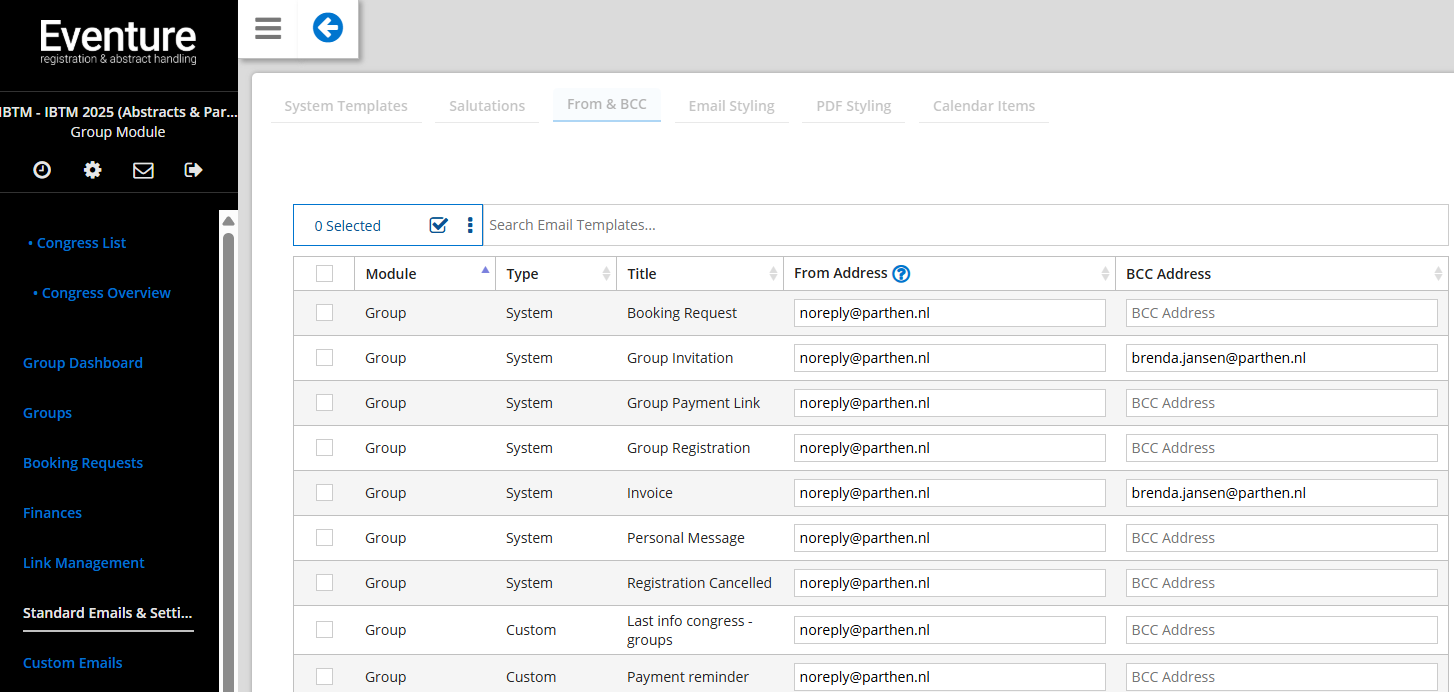The width and height of the screenshot is (1454, 692).
Task: Open the Email Styling tab
Action: point(732,106)
